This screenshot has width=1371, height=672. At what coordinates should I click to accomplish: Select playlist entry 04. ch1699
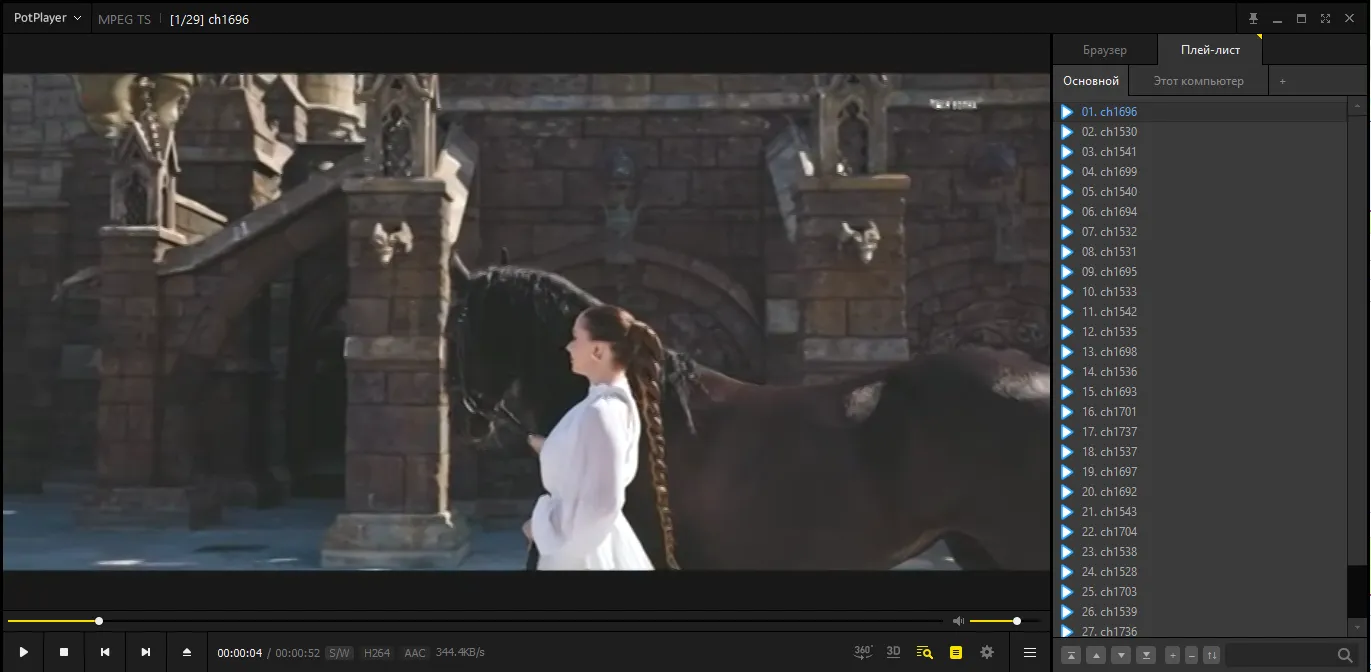[1202, 172]
